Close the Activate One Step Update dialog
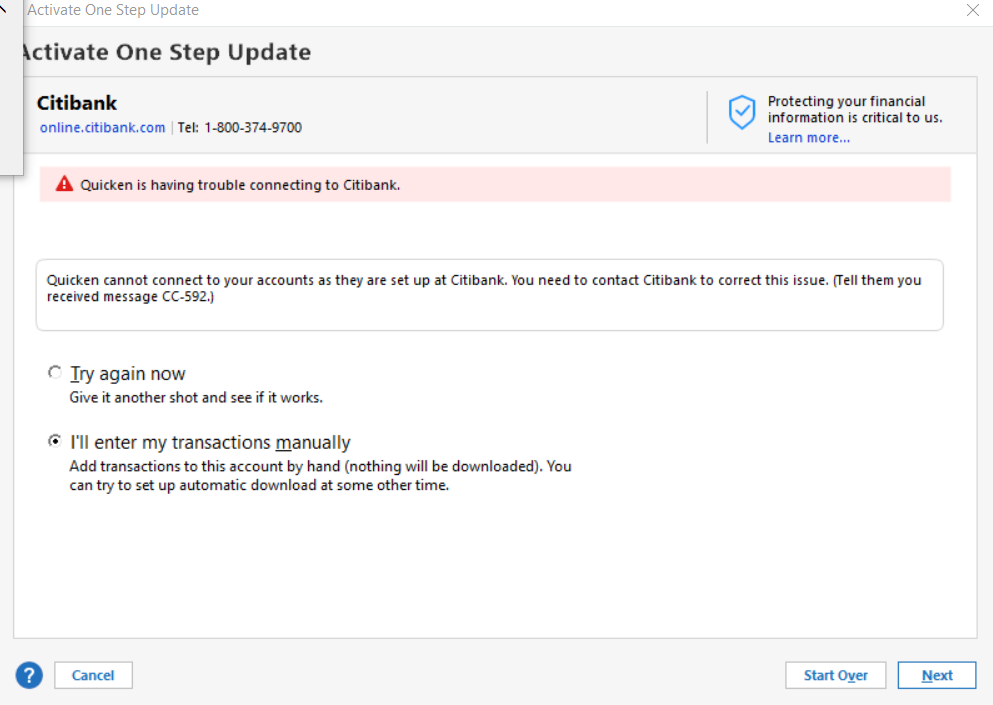Image resolution: width=993 pixels, height=705 pixels. pyautogui.click(x=971, y=10)
